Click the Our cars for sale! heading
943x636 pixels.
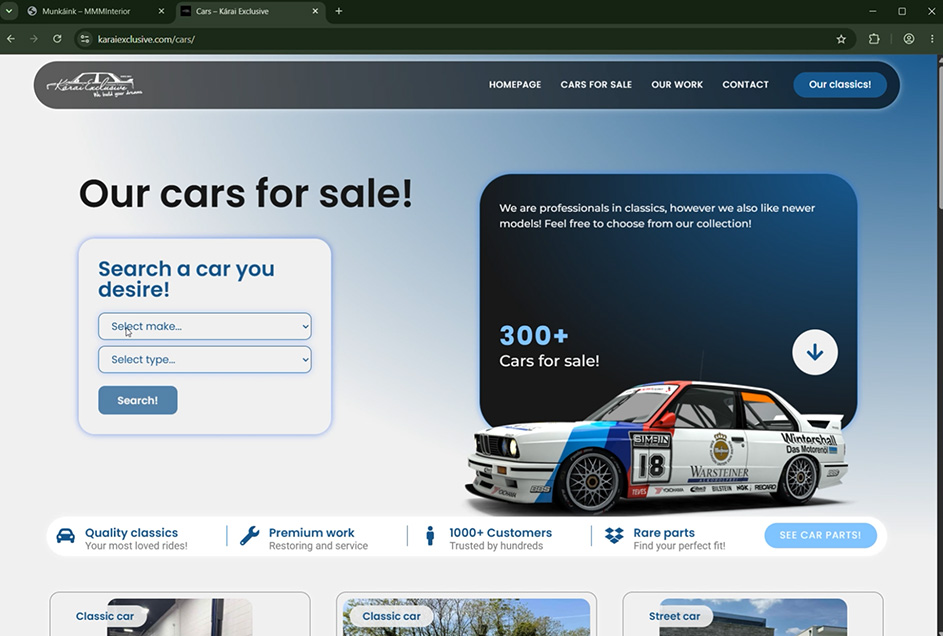click(245, 194)
